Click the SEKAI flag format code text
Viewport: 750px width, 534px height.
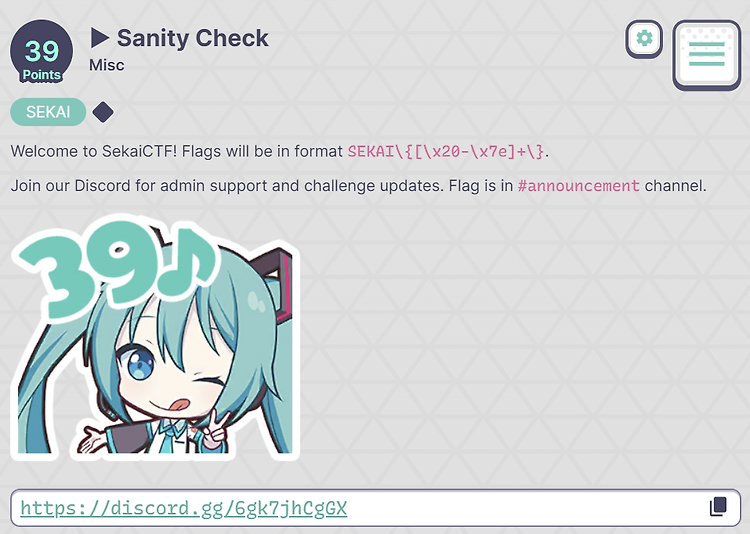tap(446, 152)
